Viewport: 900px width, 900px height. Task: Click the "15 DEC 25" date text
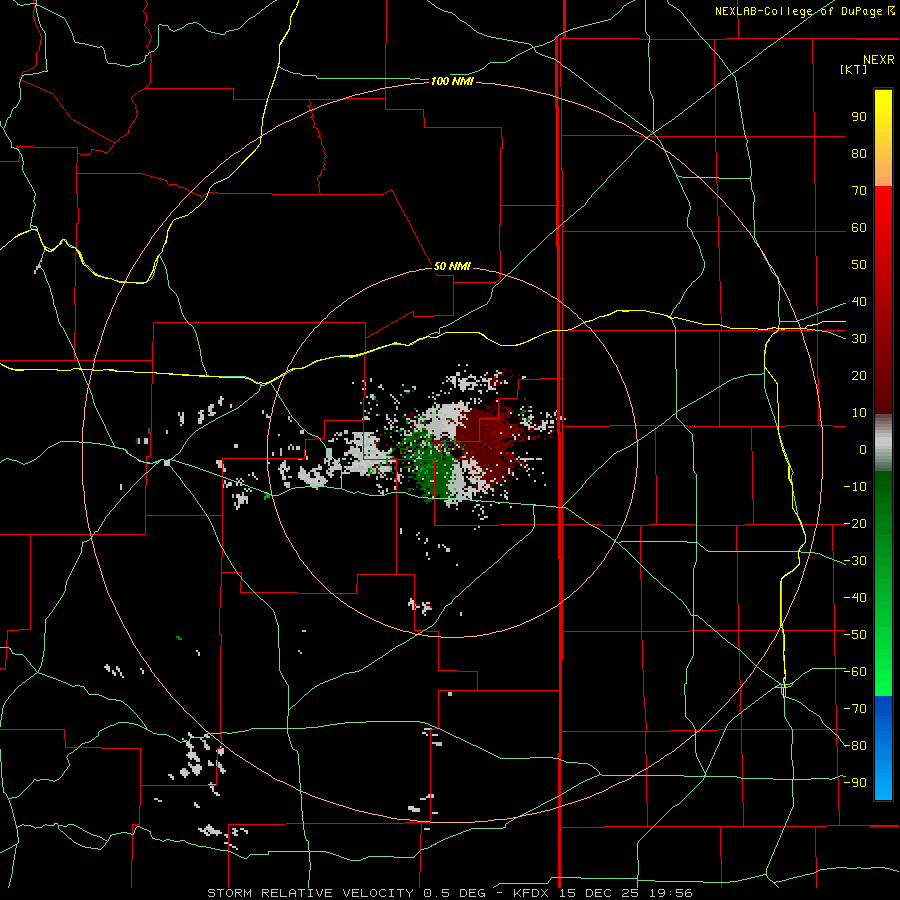[x=601, y=893]
